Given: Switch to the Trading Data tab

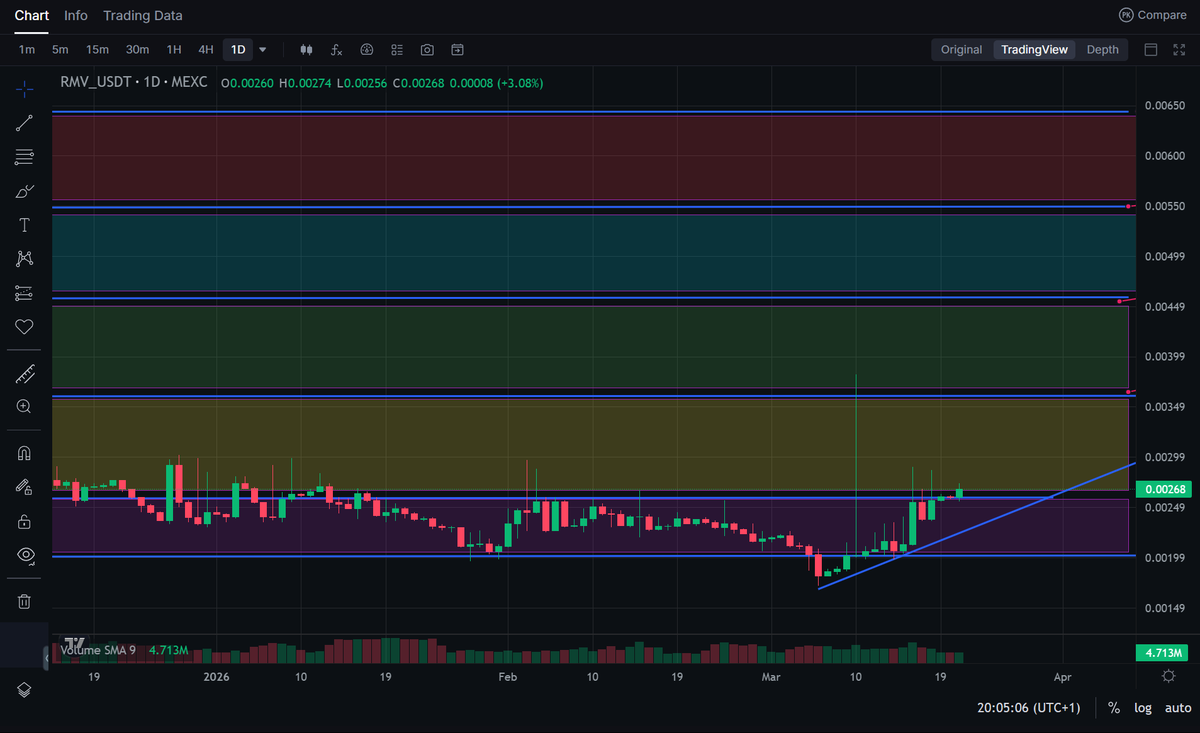Looking at the screenshot, I should pyautogui.click(x=142, y=15).
